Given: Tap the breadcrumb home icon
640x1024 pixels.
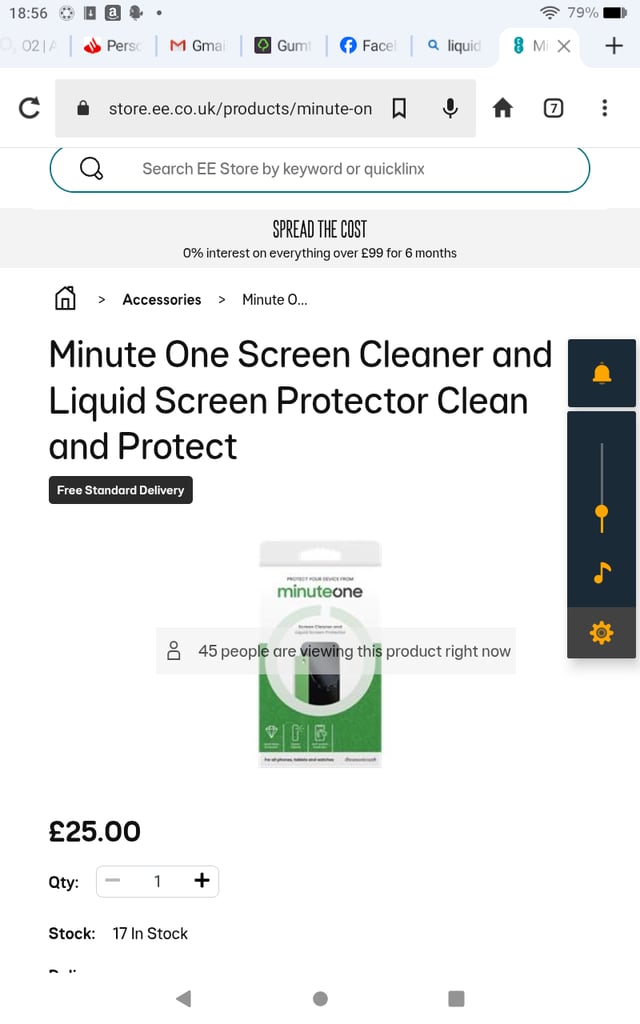Looking at the screenshot, I should tap(65, 298).
